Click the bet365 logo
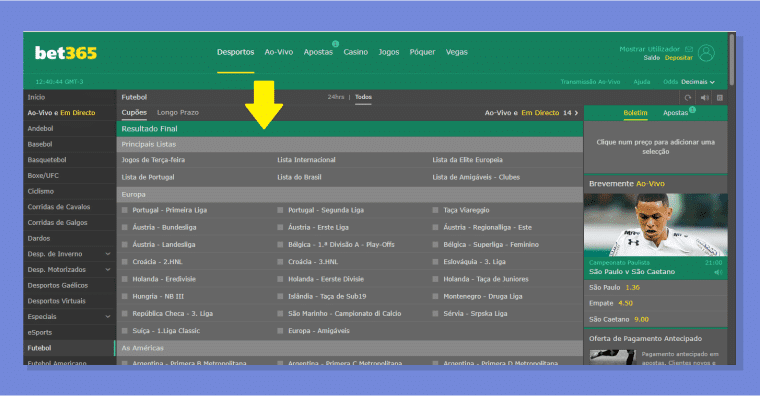The height and width of the screenshot is (396, 760). point(66,53)
